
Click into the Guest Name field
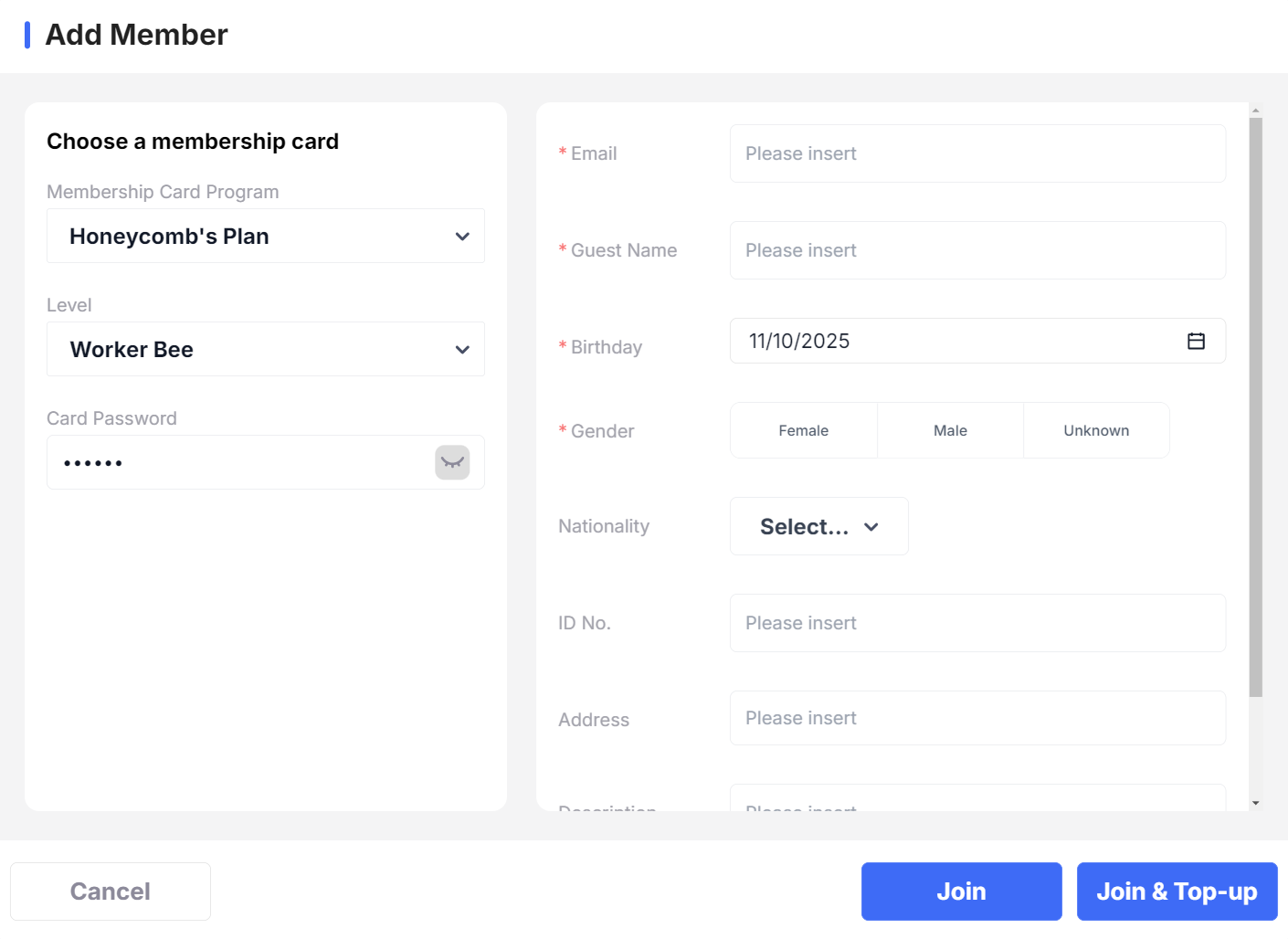977,250
